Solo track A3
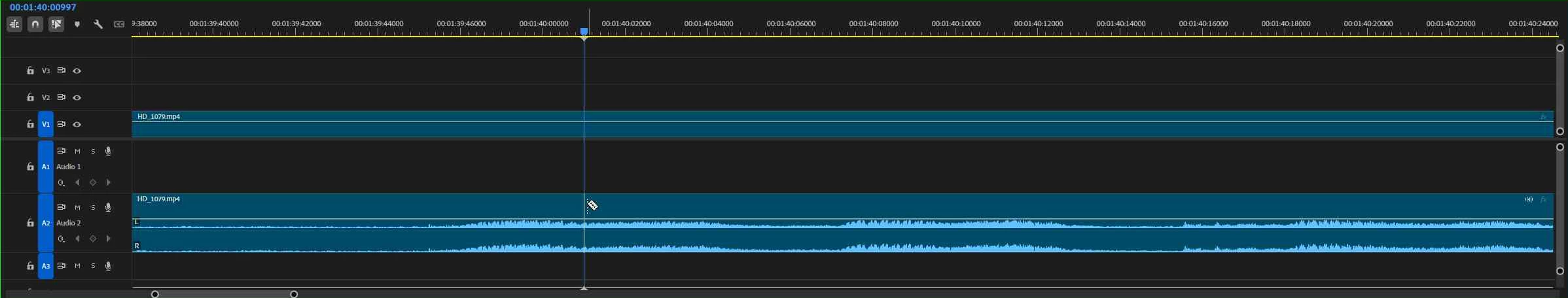 tap(93, 266)
